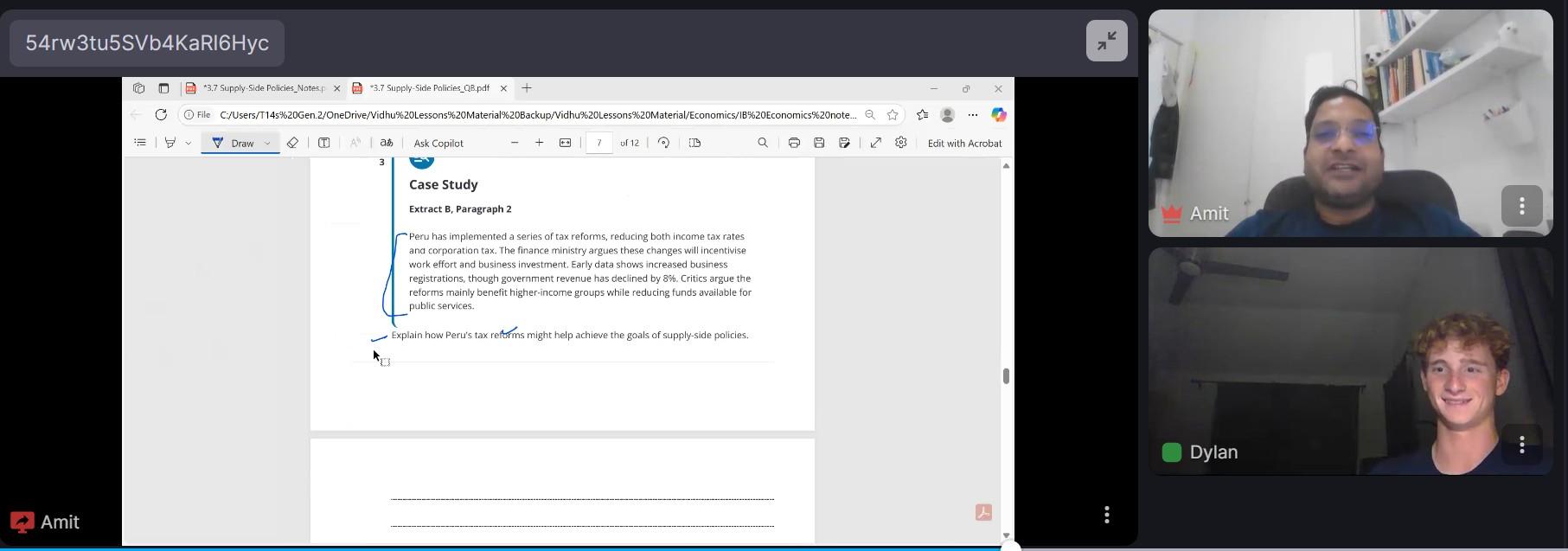This screenshot has width=1568, height=551.
Task: Click the Add text tool icon
Action: tap(324, 143)
